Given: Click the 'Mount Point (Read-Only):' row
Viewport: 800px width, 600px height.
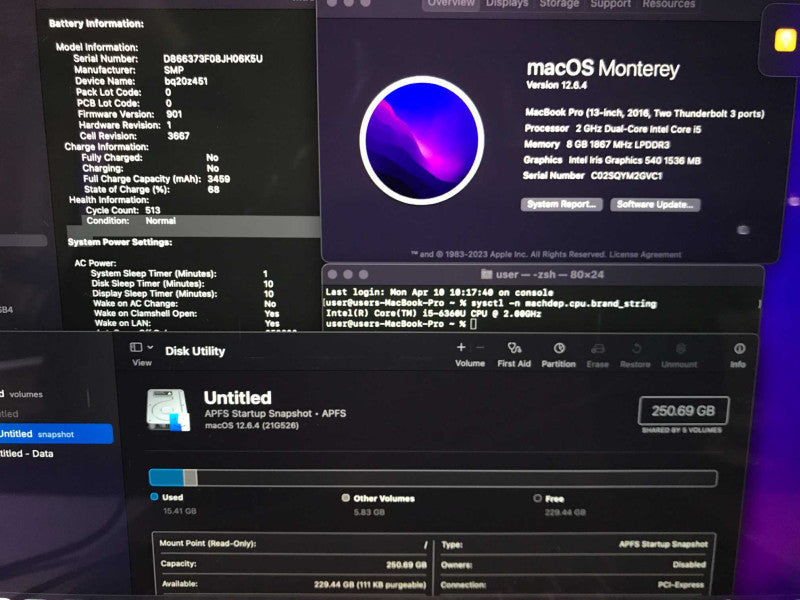Looking at the screenshot, I should pos(293,544).
